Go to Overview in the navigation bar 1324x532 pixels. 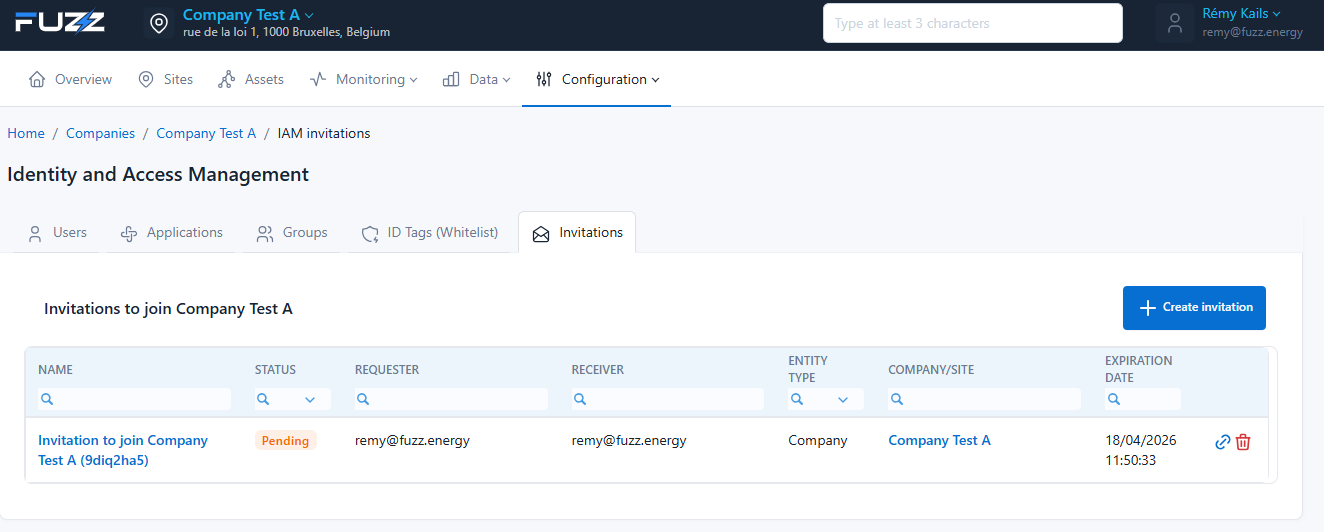[71, 79]
